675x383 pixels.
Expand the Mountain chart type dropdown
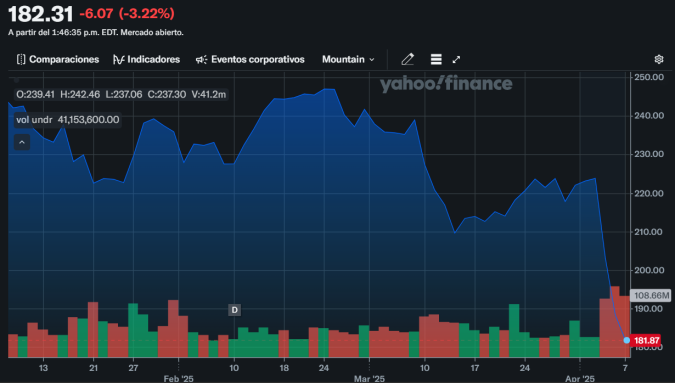coord(348,59)
